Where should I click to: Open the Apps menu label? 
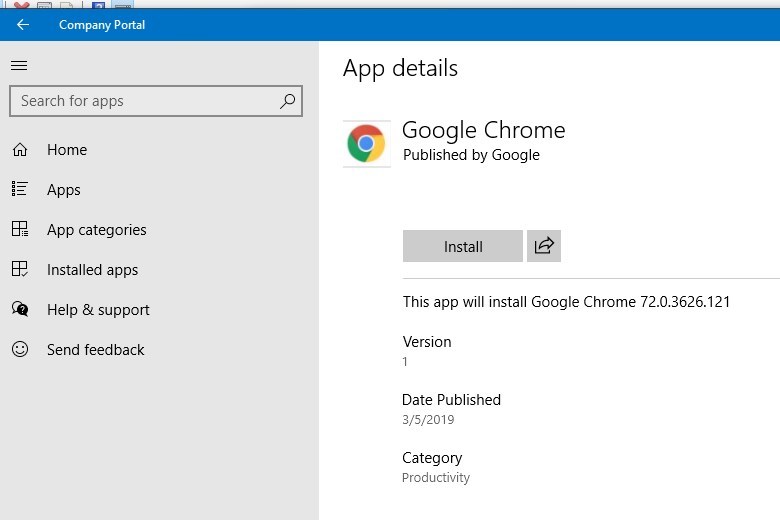(x=64, y=190)
